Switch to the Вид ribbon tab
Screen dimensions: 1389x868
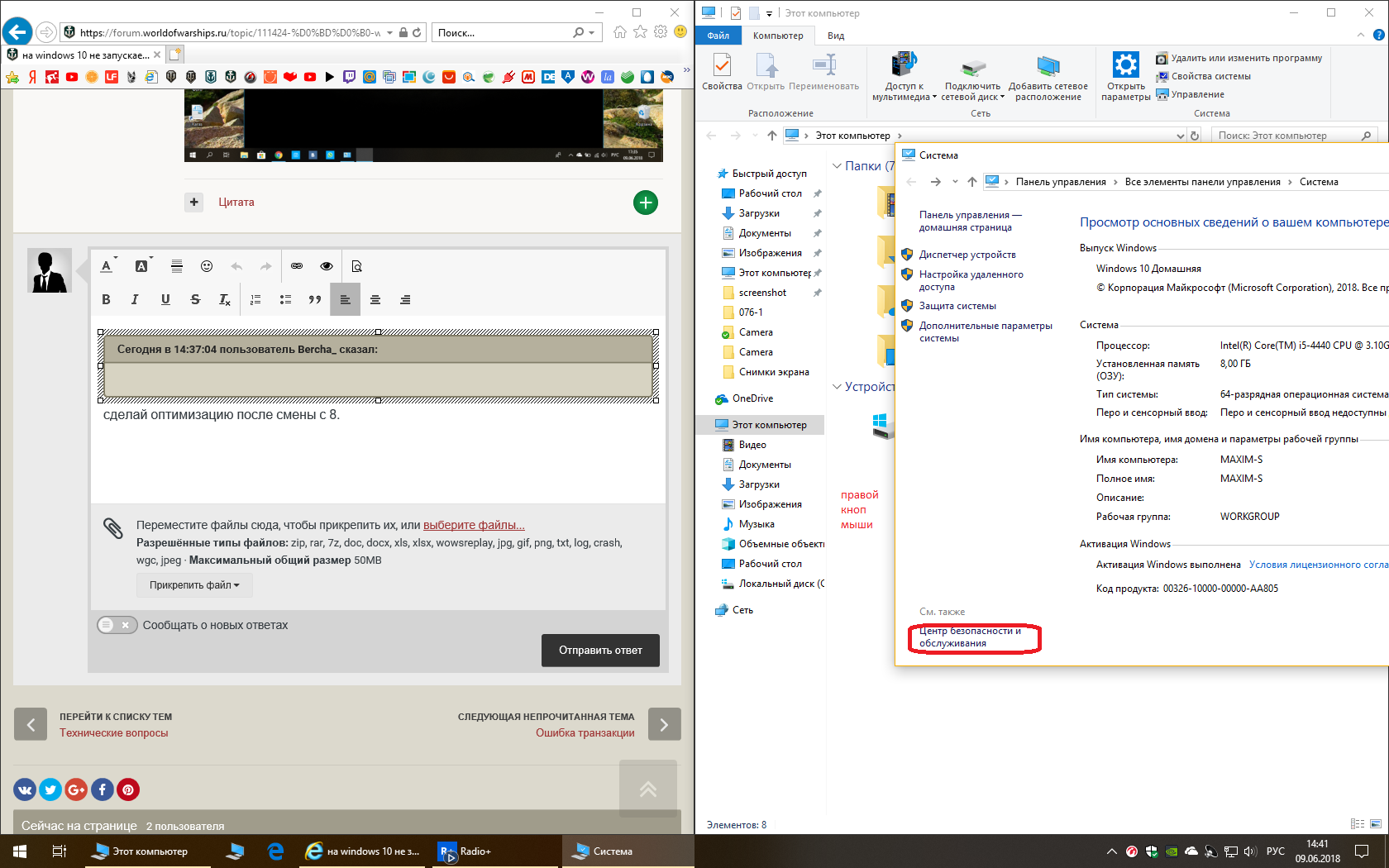pyautogui.click(x=836, y=36)
